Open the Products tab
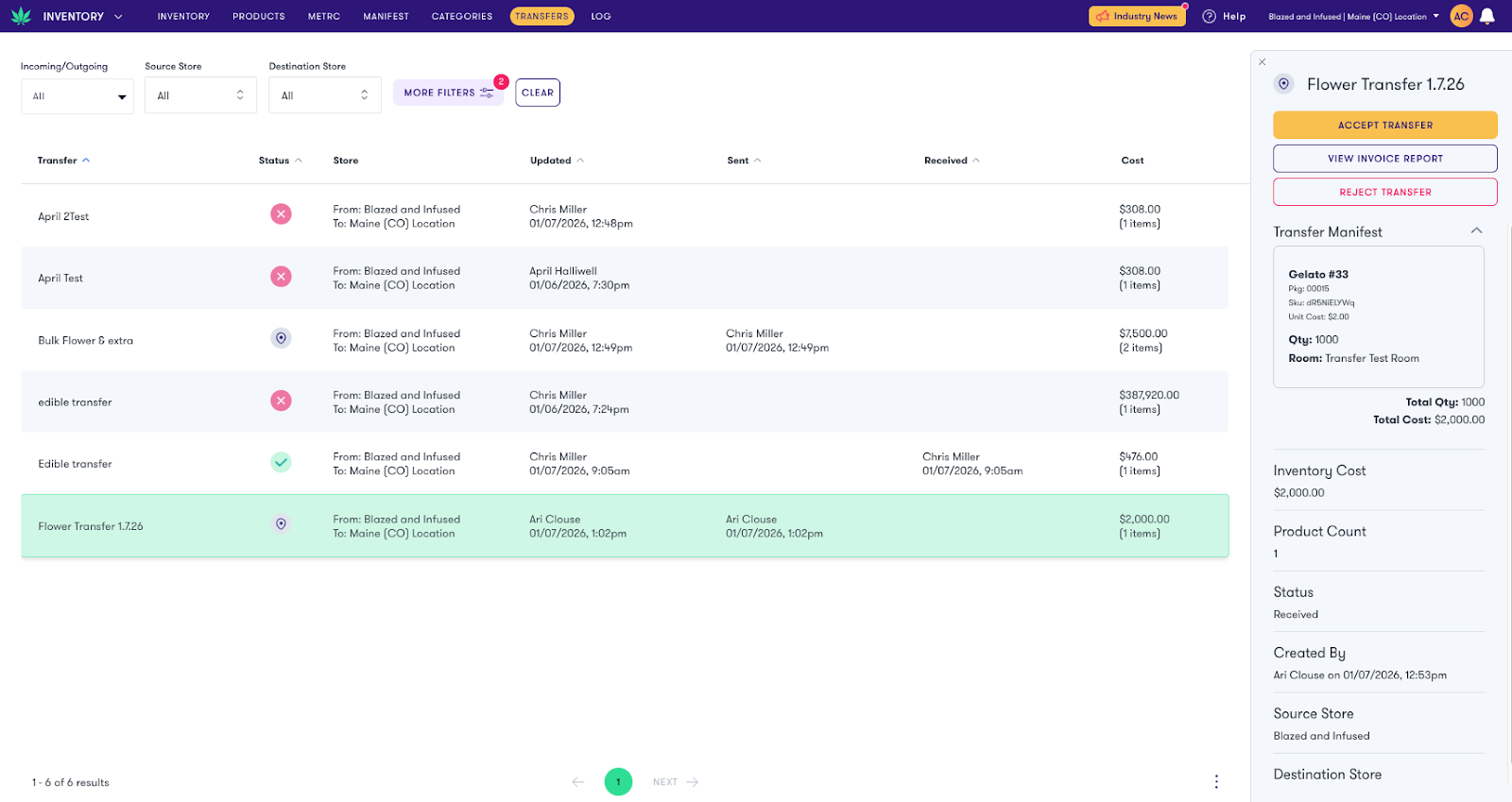 [x=259, y=16]
